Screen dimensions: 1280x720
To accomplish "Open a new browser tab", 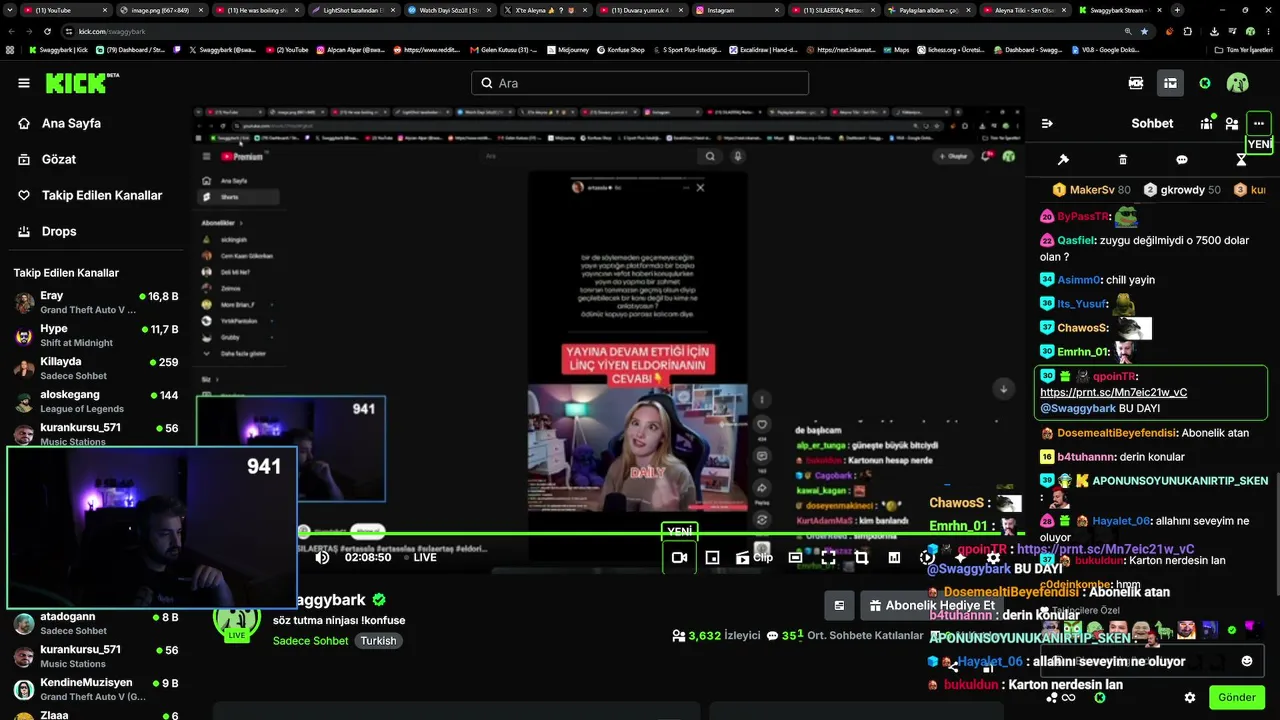I will pos(1177,10).
